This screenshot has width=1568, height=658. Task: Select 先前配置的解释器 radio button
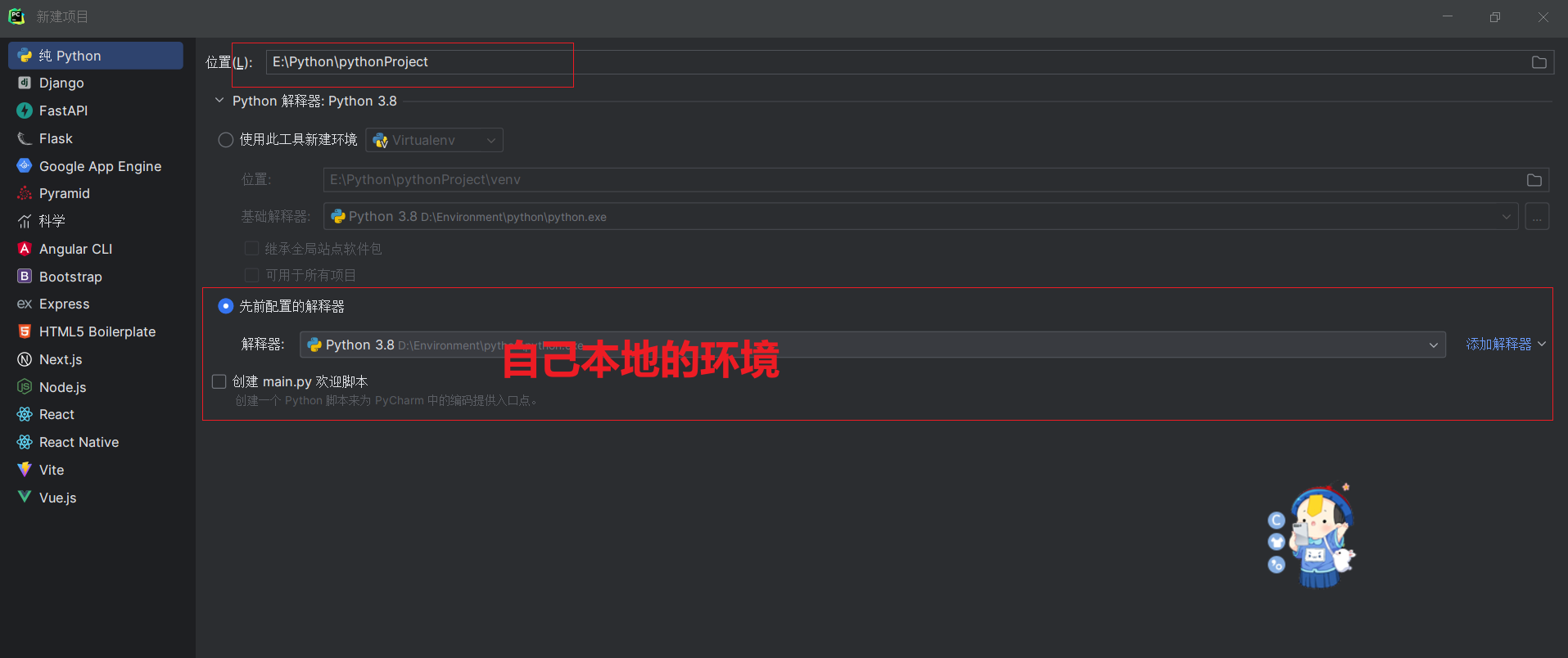226,306
